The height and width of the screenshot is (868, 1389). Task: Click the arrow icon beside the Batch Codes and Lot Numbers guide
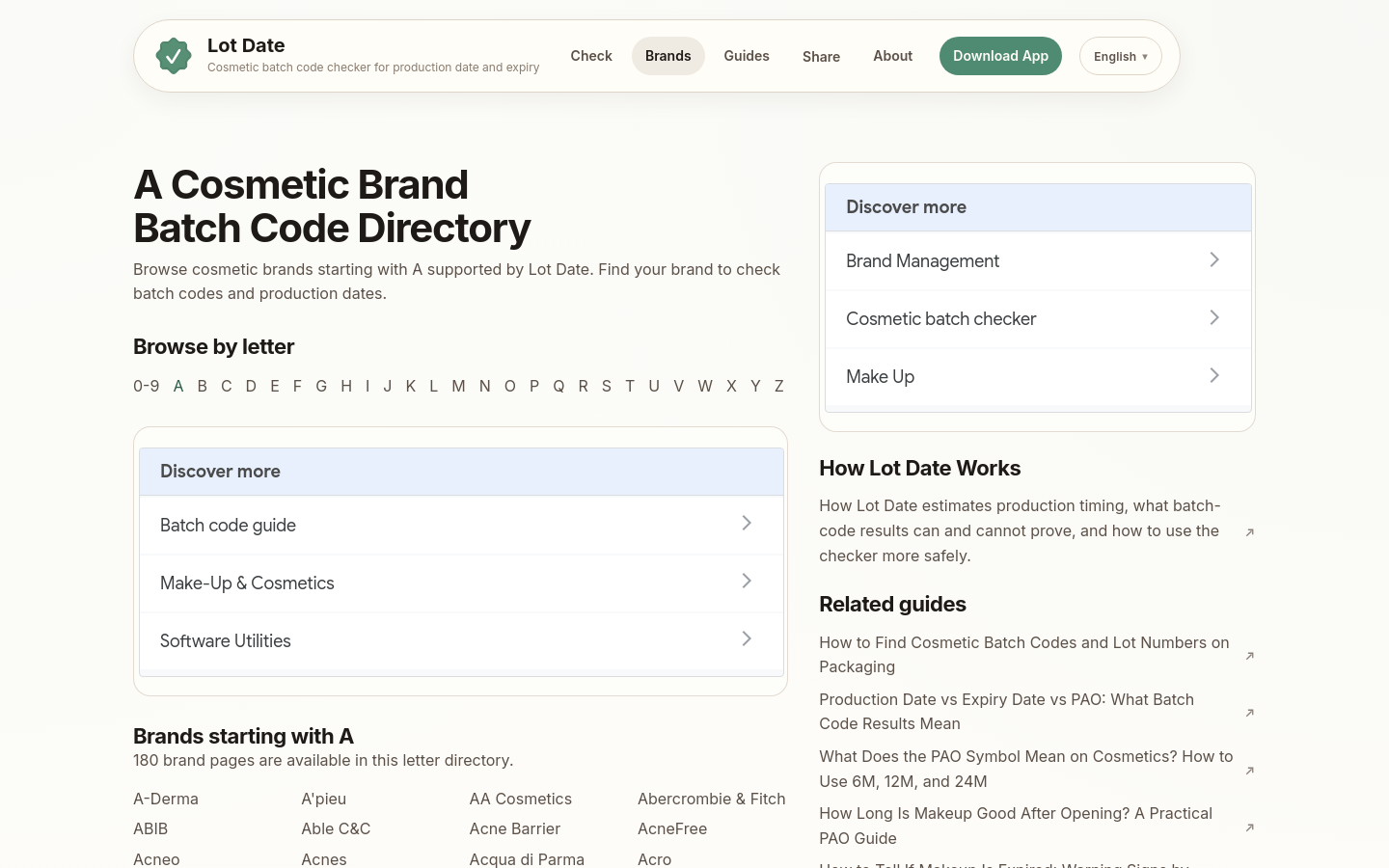tap(1250, 656)
